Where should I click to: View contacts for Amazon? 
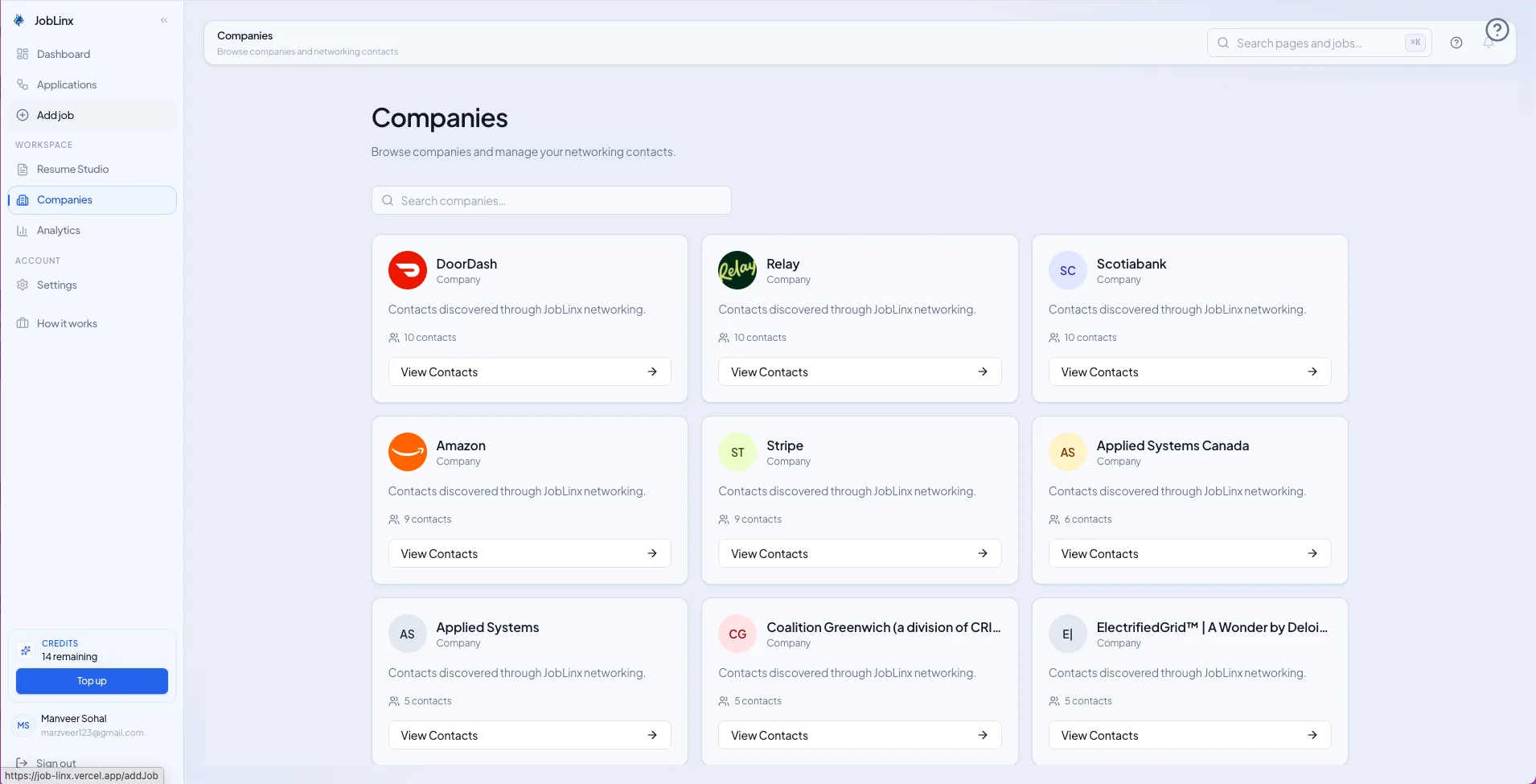point(529,553)
